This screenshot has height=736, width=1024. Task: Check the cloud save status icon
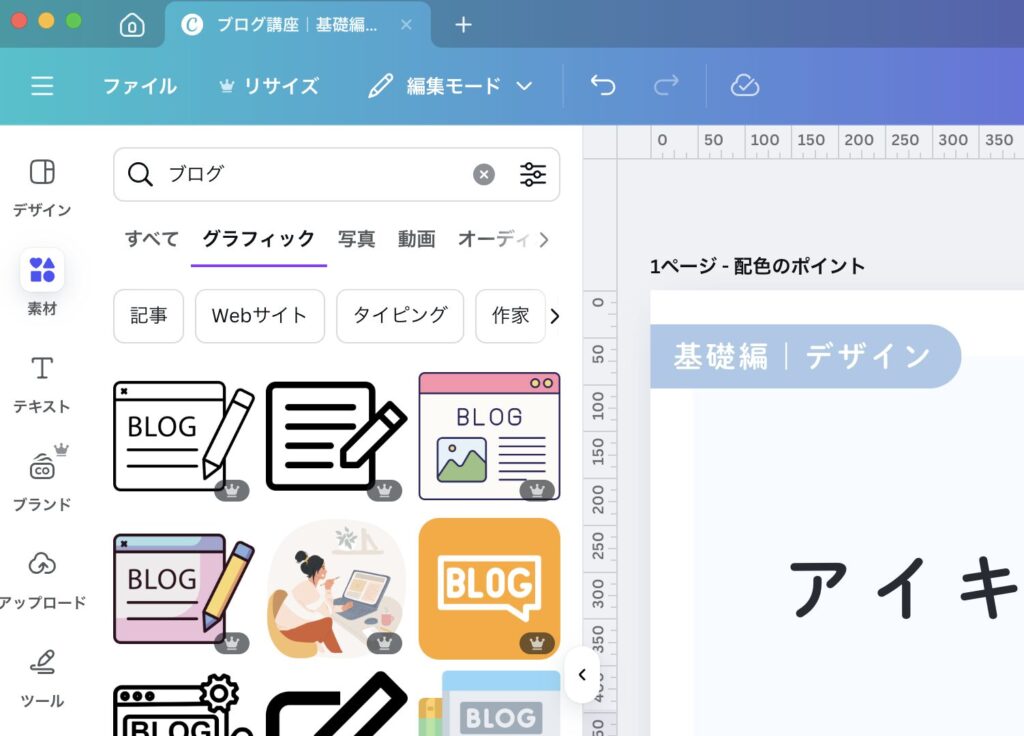[744, 85]
